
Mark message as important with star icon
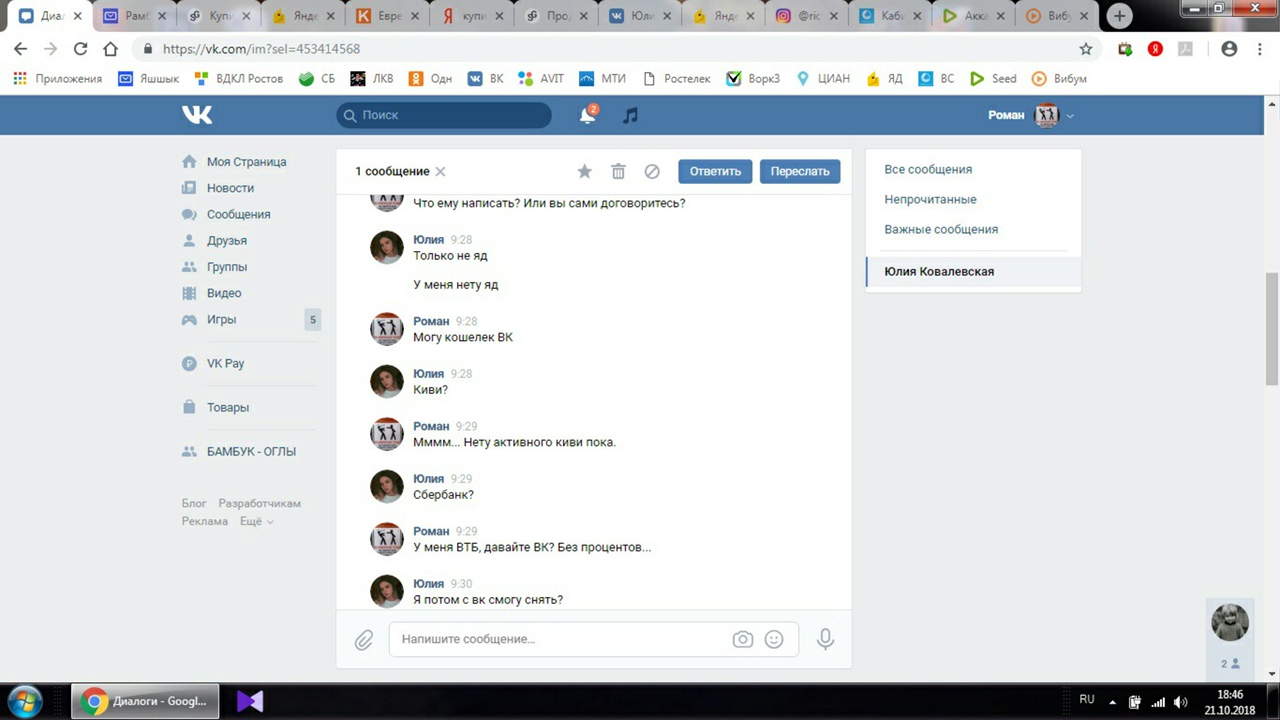[x=585, y=171]
